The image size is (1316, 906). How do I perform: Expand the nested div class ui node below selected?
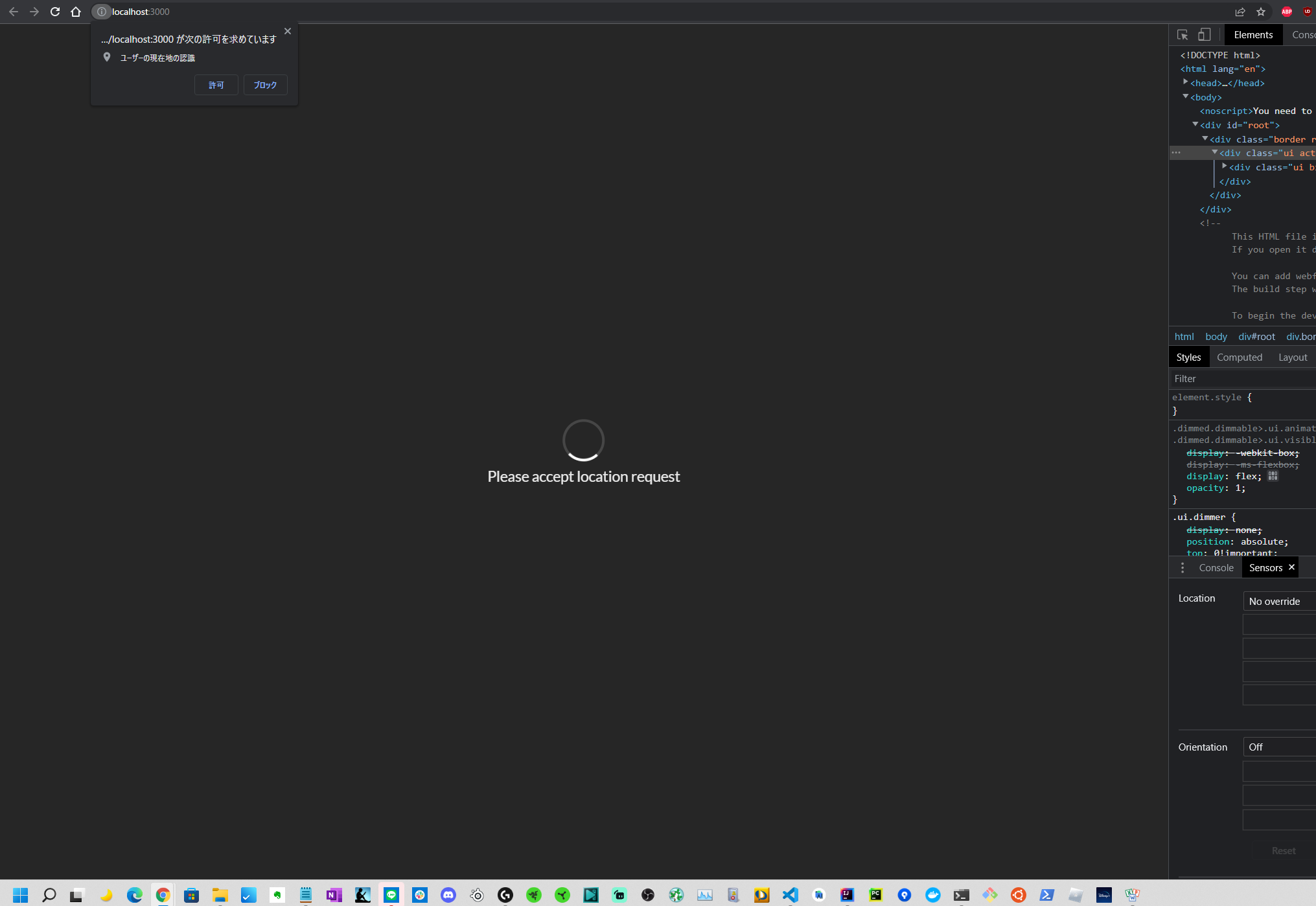[1224, 166]
